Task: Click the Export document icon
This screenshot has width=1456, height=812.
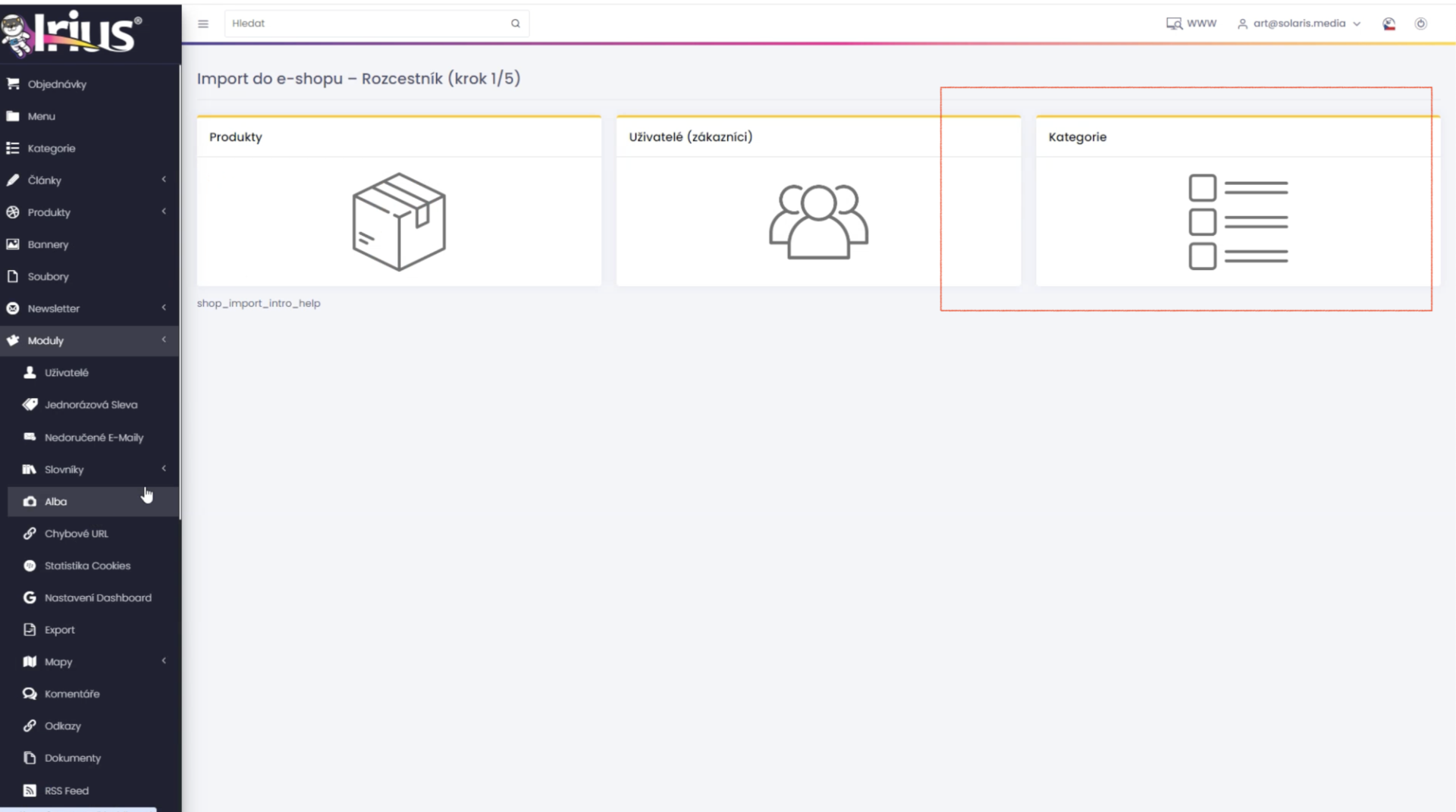Action: [x=30, y=629]
